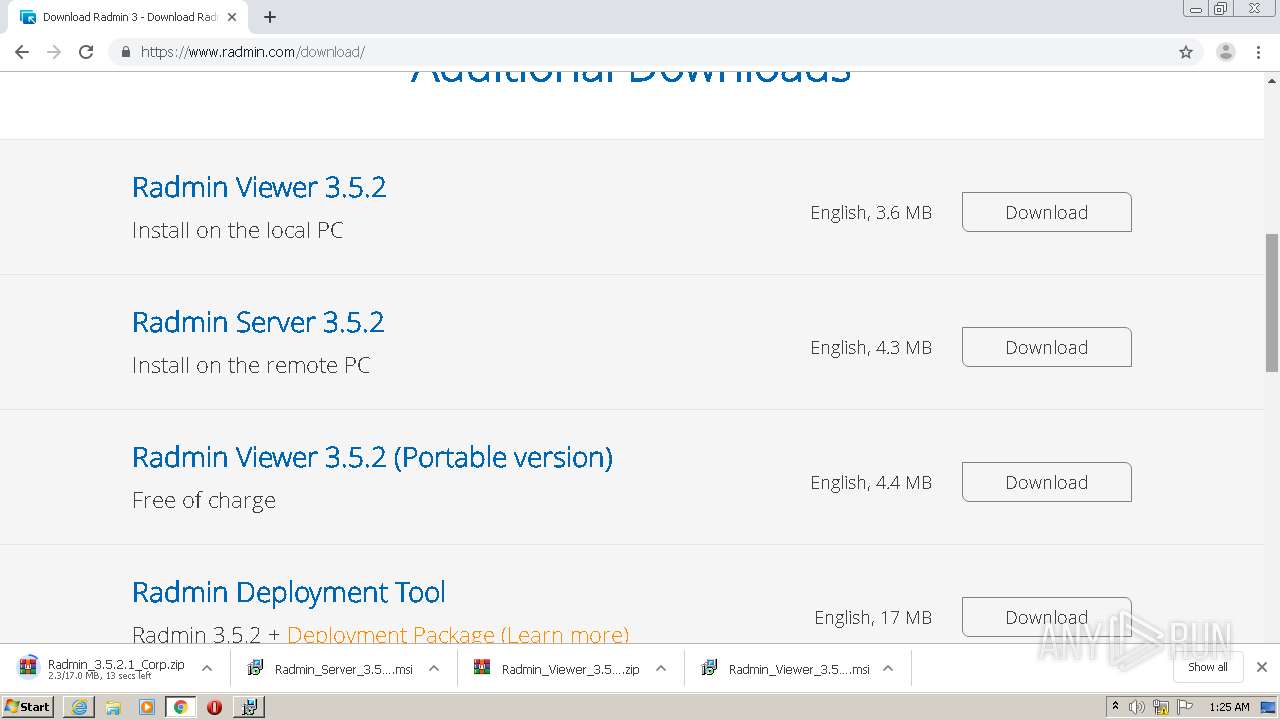Open the Windows Start menu
Image resolution: width=1280 pixels, height=720 pixels.
(28, 706)
